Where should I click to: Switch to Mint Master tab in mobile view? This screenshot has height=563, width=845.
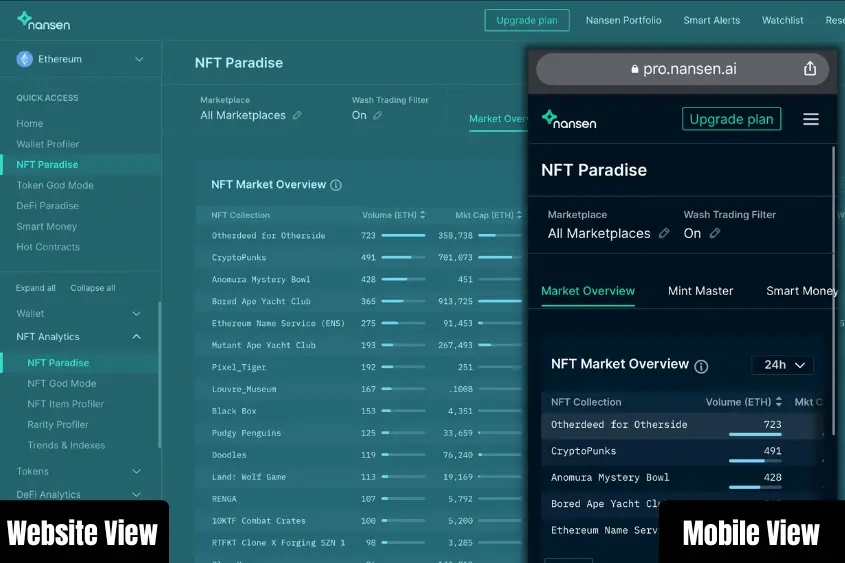(701, 291)
